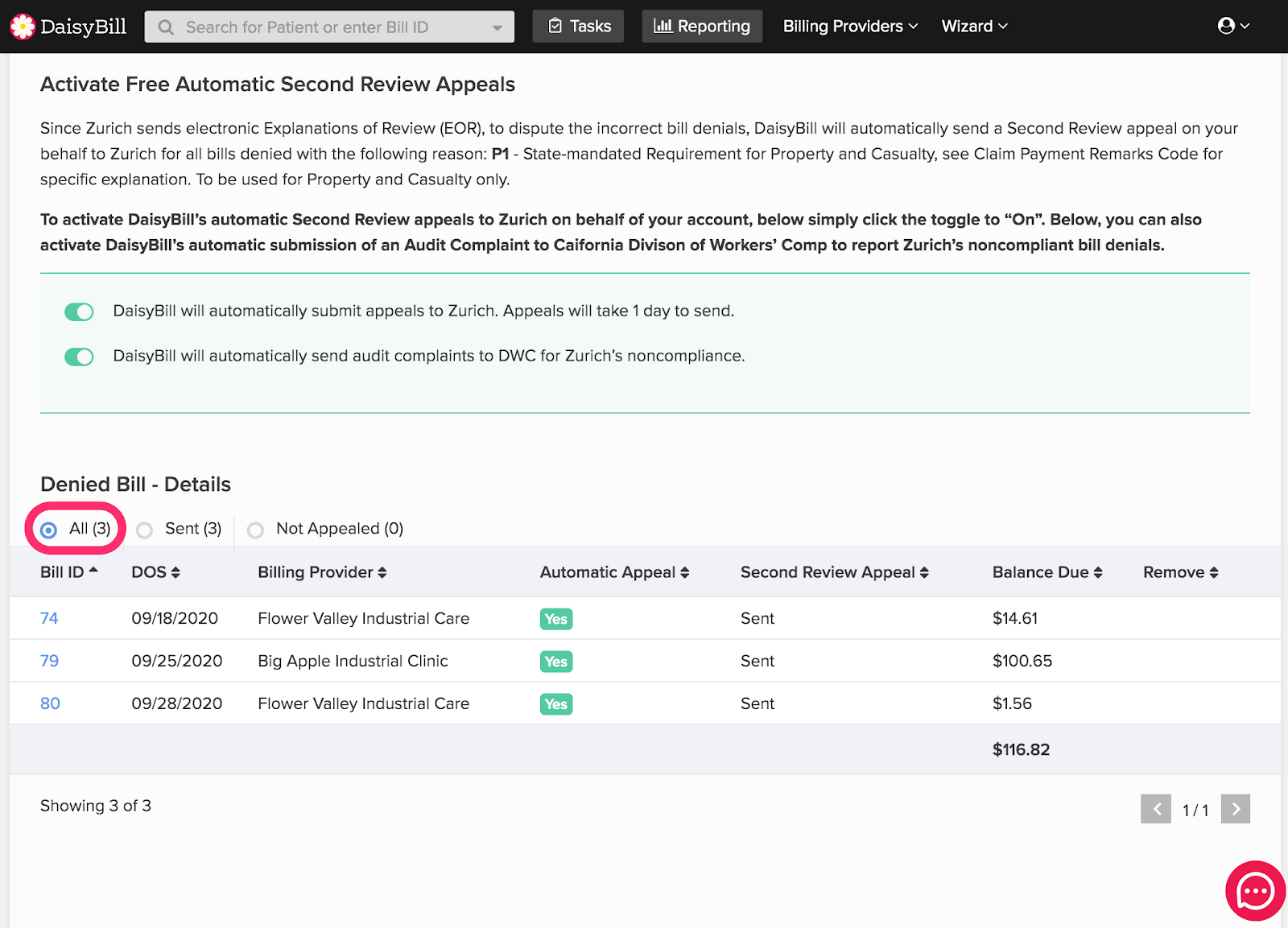Open bill 80 link
Viewport: 1288px width, 928px height.
coord(50,703)
